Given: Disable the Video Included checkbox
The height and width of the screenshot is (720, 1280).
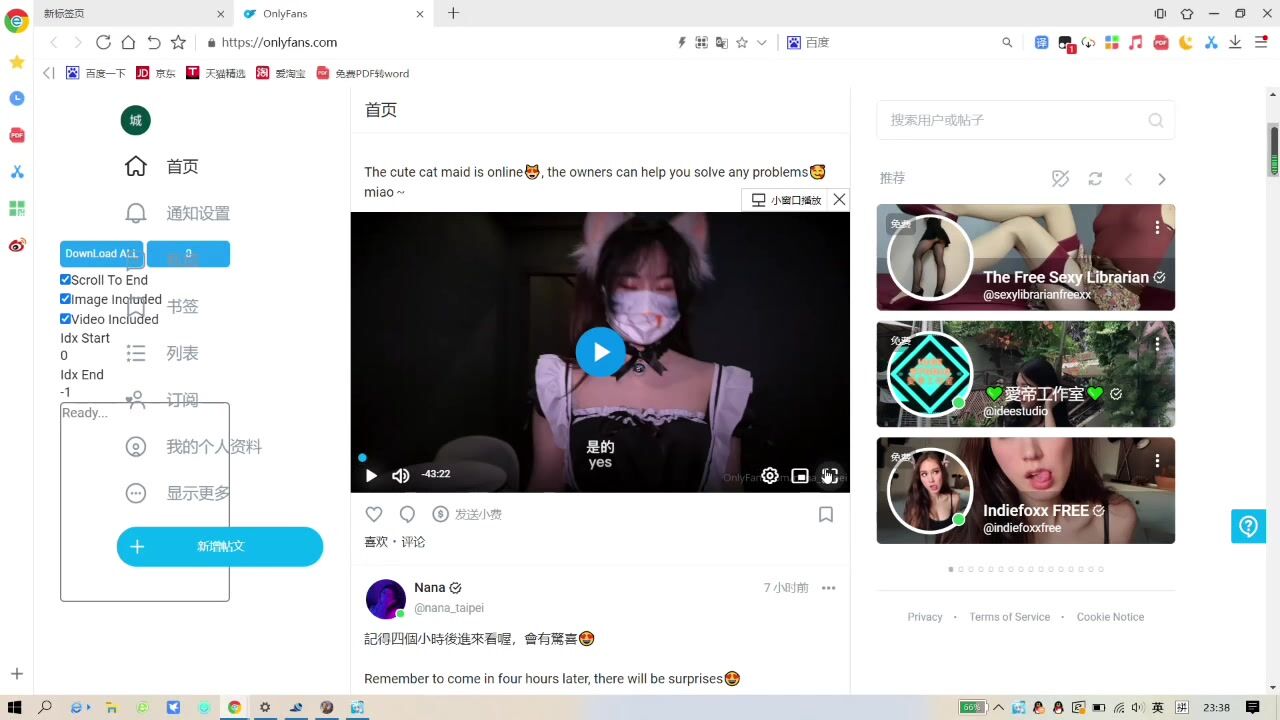Looking at the screenshot, I should [x=66, y=319].
